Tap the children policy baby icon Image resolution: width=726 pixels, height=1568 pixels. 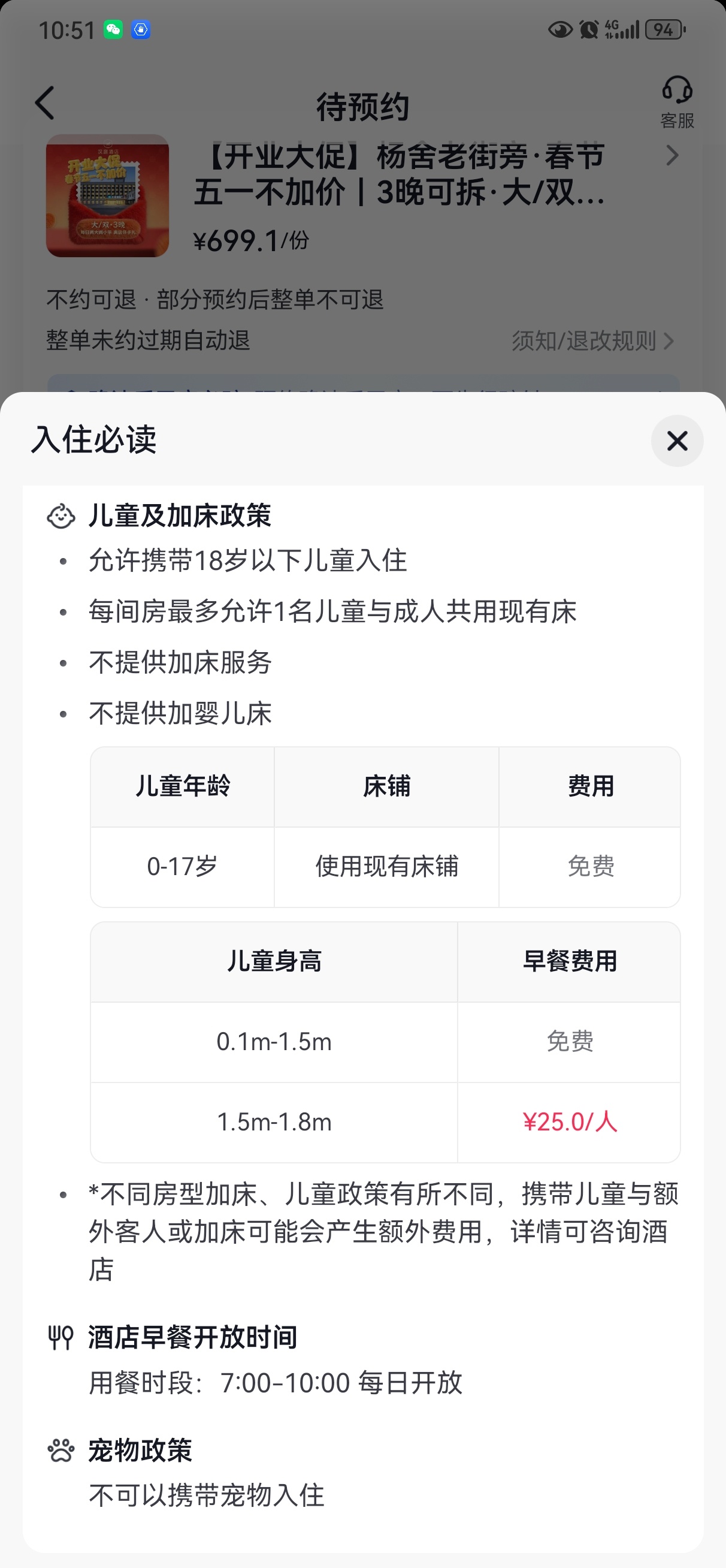tap(61, 516)
